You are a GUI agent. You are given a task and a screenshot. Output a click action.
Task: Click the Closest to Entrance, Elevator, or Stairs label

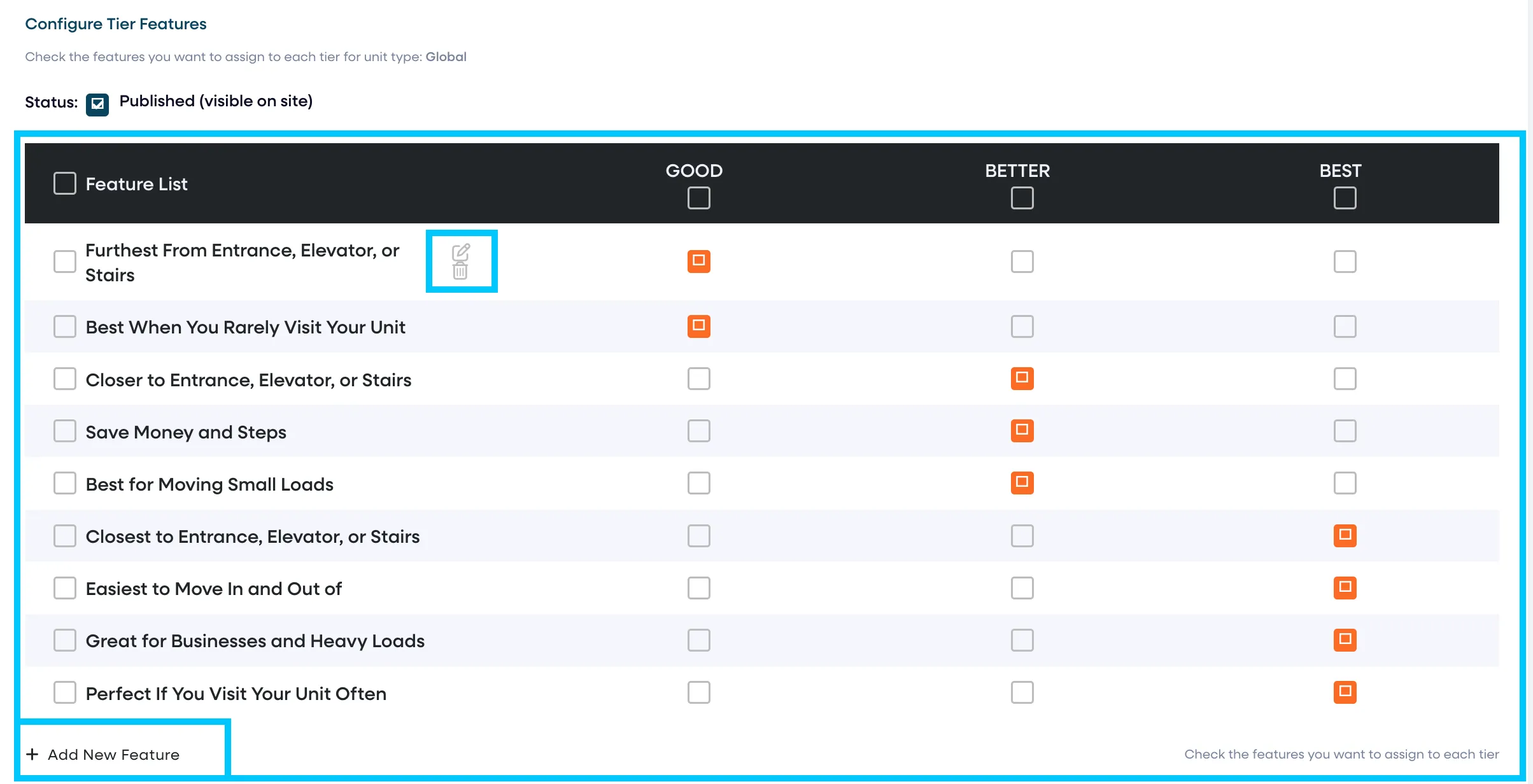[x=253, y=536]
